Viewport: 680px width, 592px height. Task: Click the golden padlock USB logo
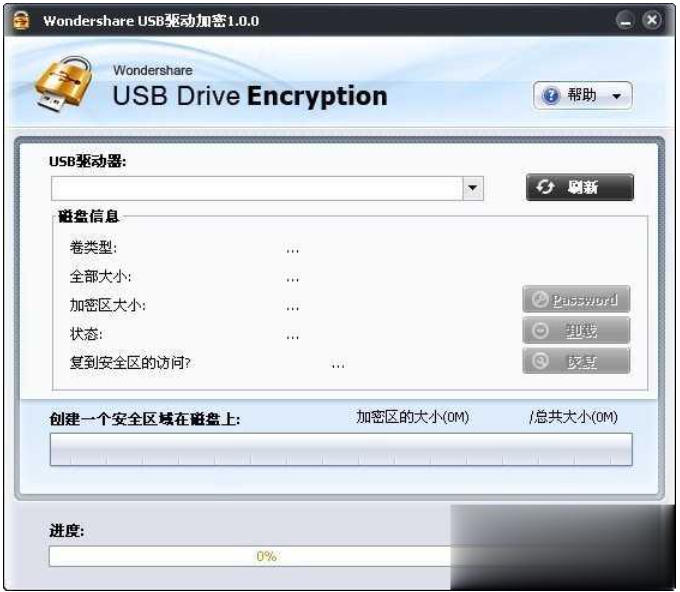[65, 83]
